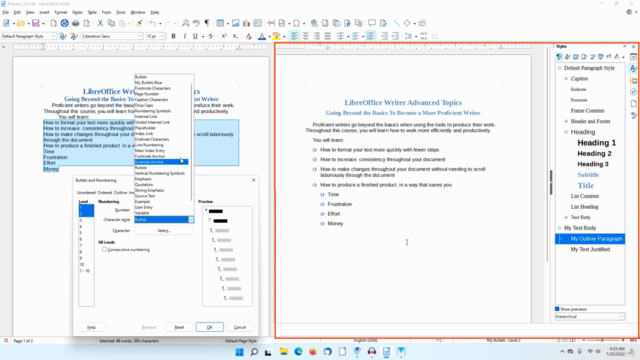
Task: Open a file with the folder icon
Action: click(x=21, y=23)
